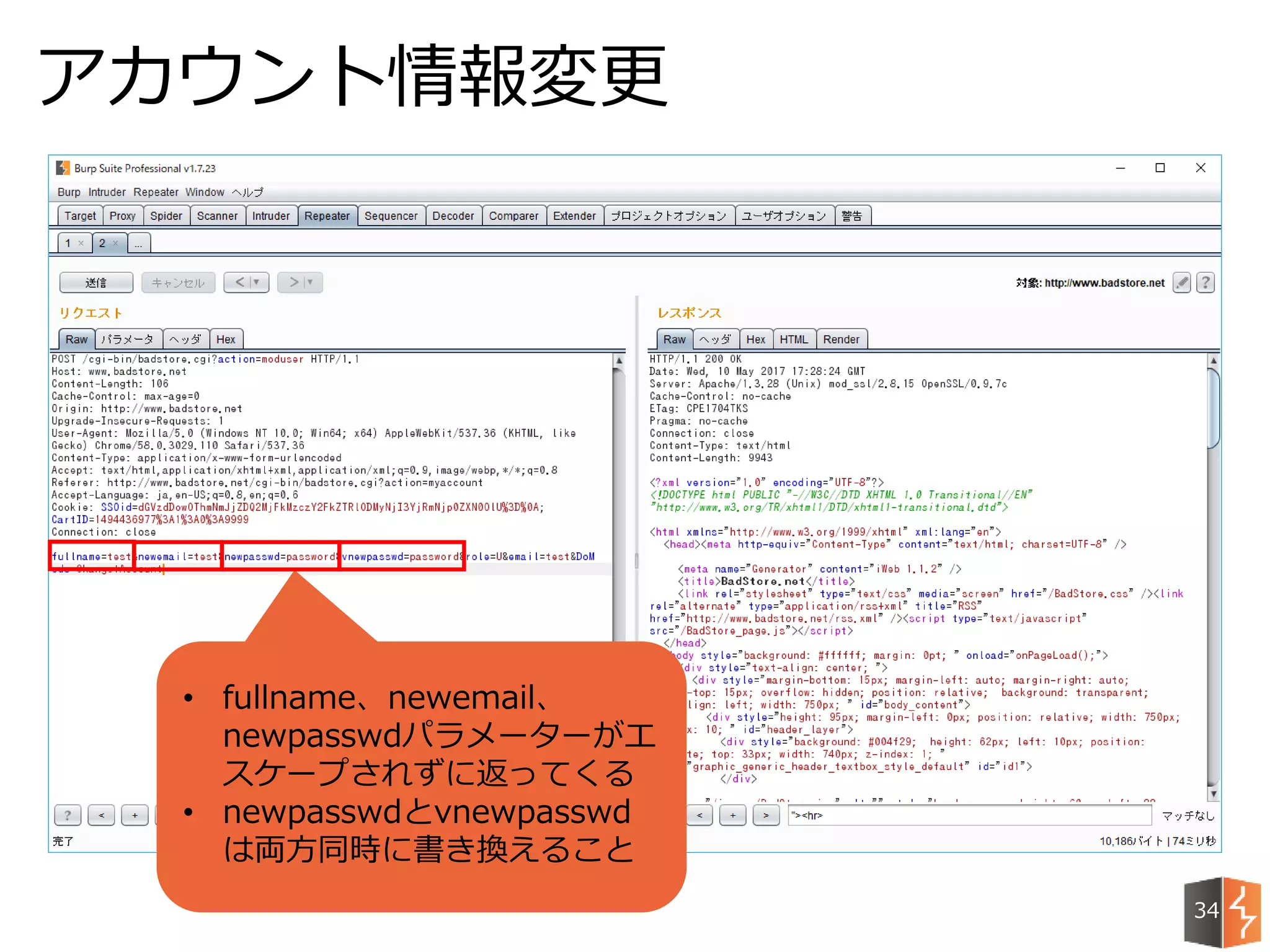This screenshot has height=952, width=1270.
Task: Click response pane scroll up arrow
Action: coord(1214,360)
